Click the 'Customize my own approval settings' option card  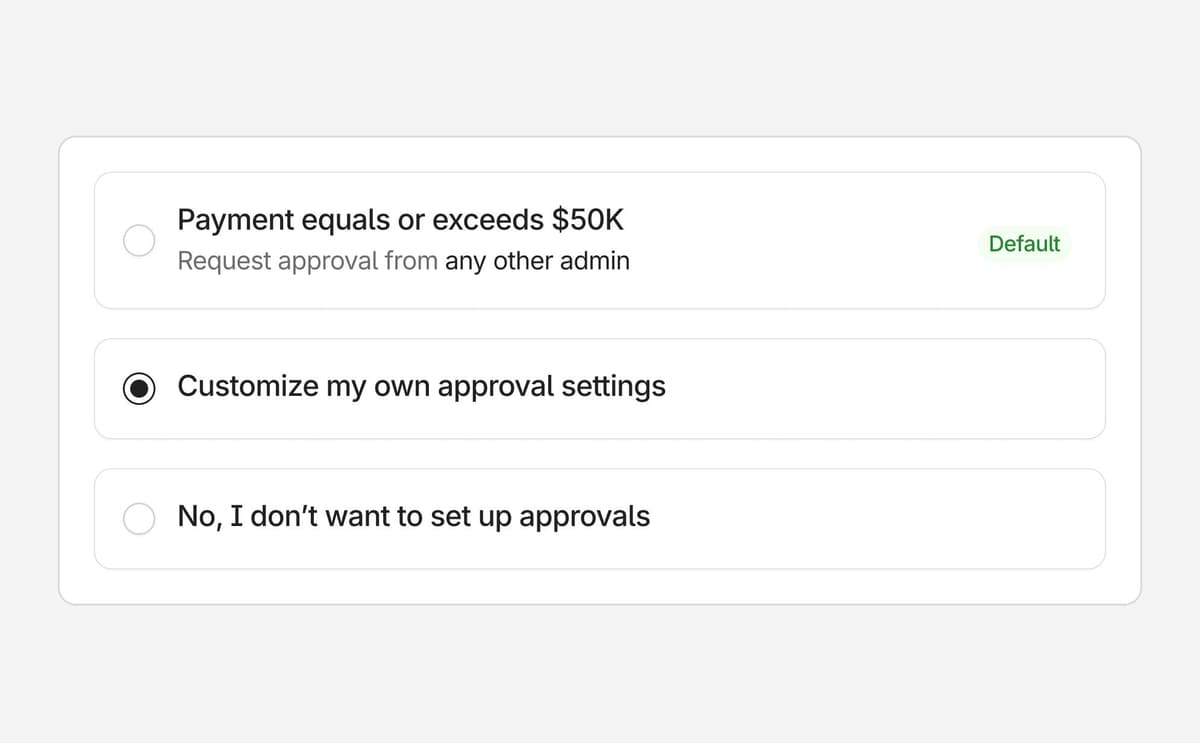point(600,388)
